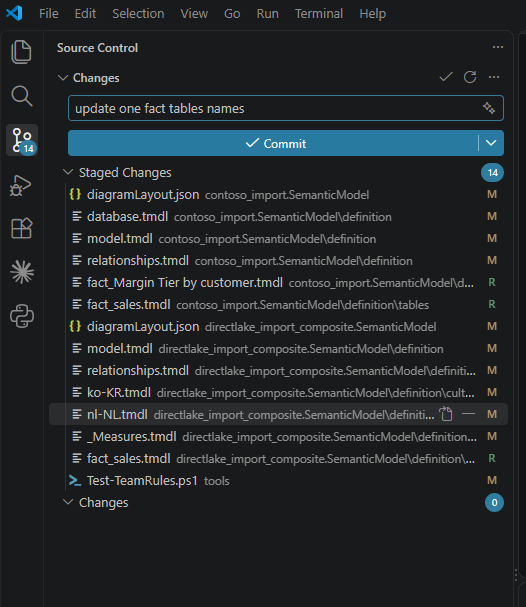526x607 pixels.
Task: Select directlake_import_composite diagramLayout.json staged file
Action: coord(278,326)
